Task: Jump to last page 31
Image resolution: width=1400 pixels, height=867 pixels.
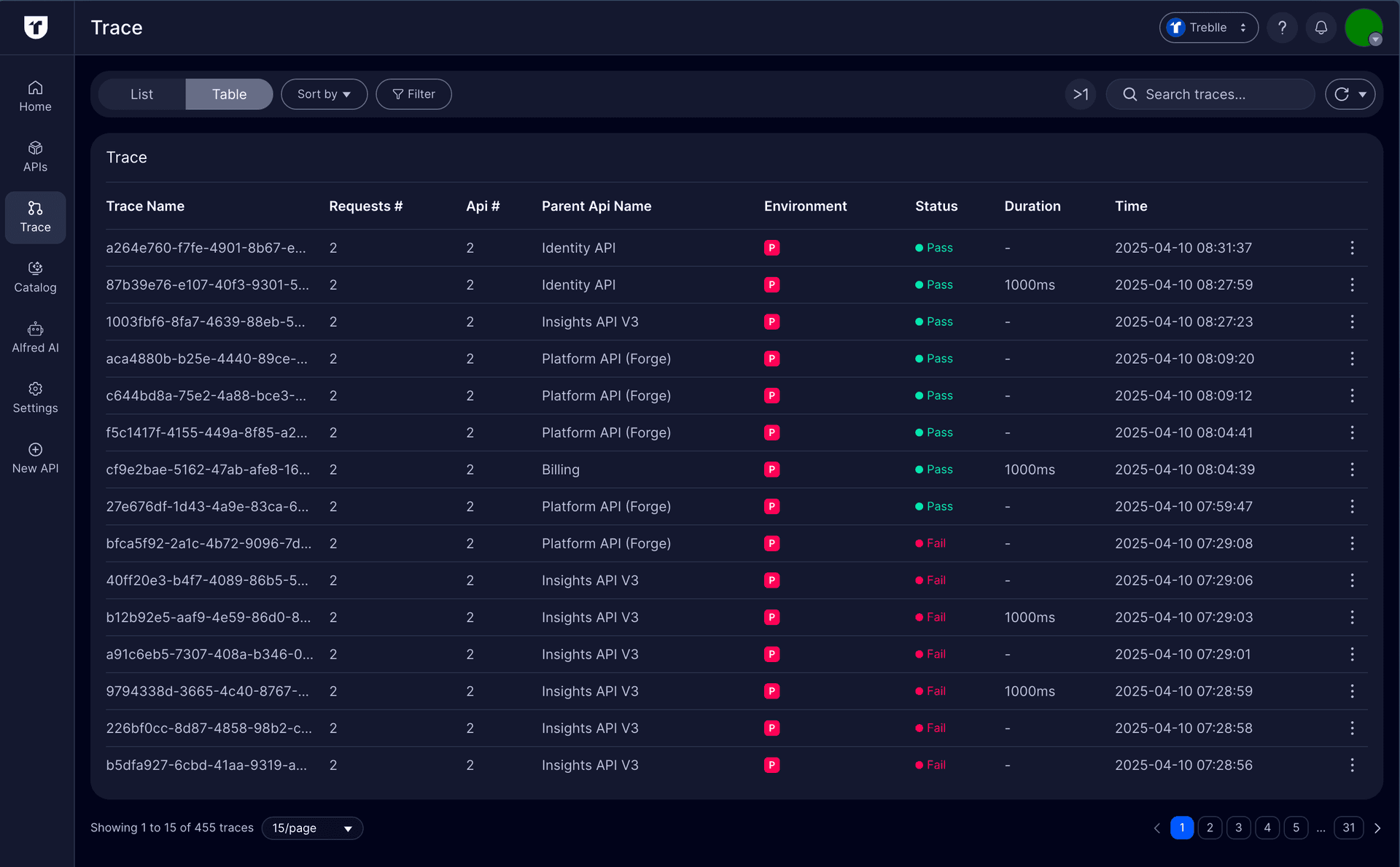Action: click(x=1349, y=828)
